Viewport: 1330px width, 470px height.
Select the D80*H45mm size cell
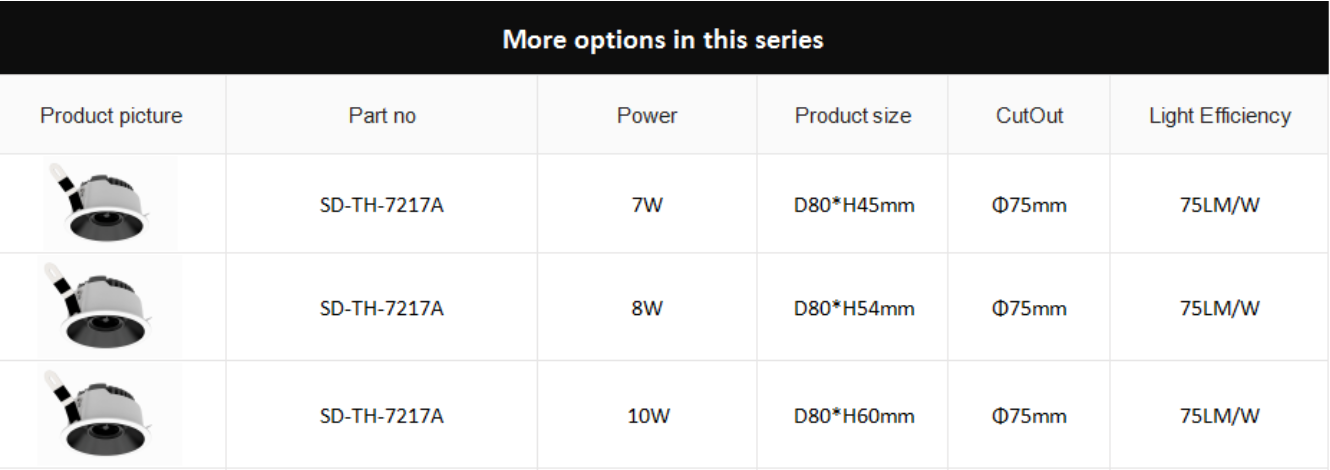pos(854,206)
